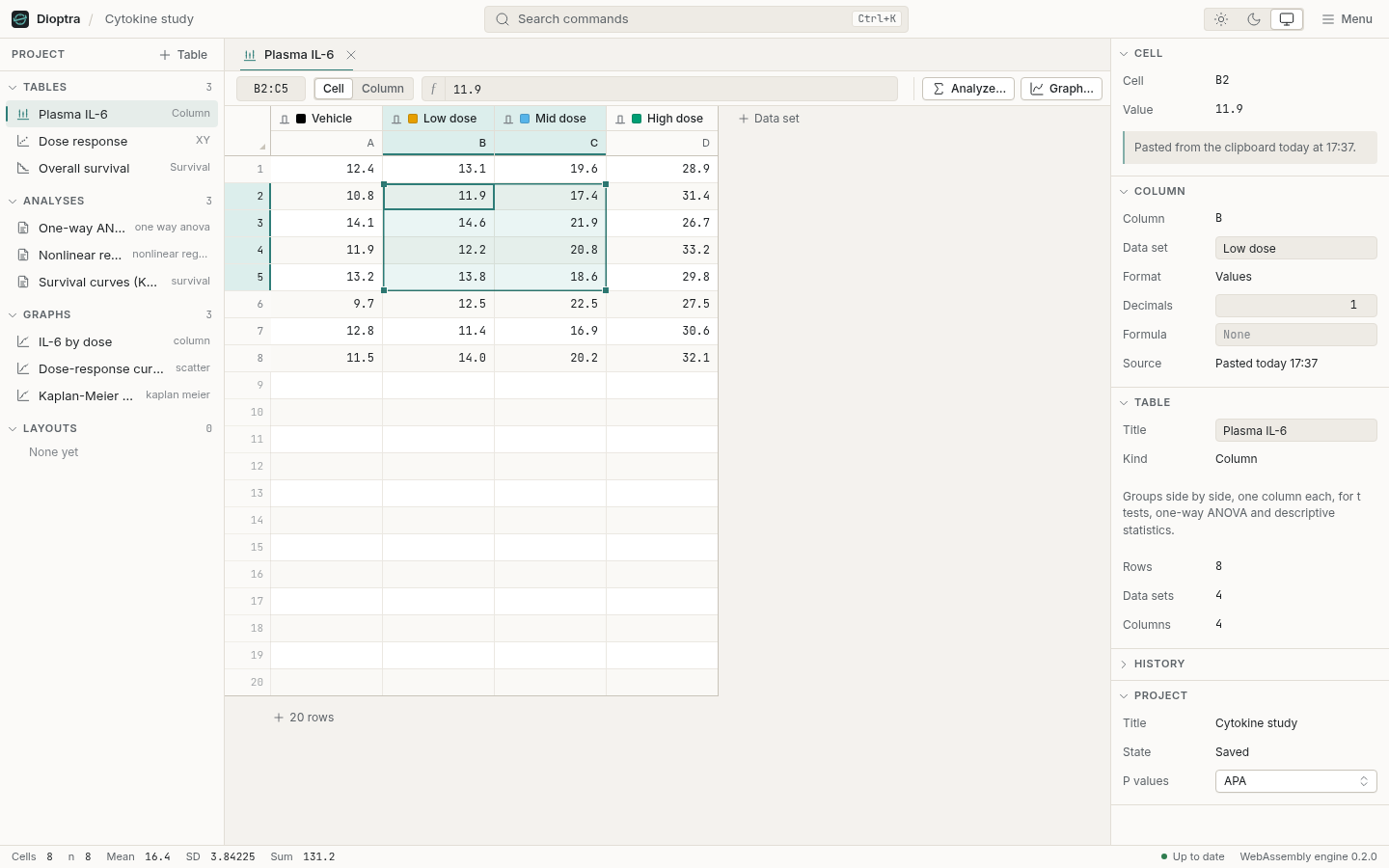The height and width of the screenshot is (868, 1389).
Task: Click the Formula field showing None
Action: [1295, 335]
